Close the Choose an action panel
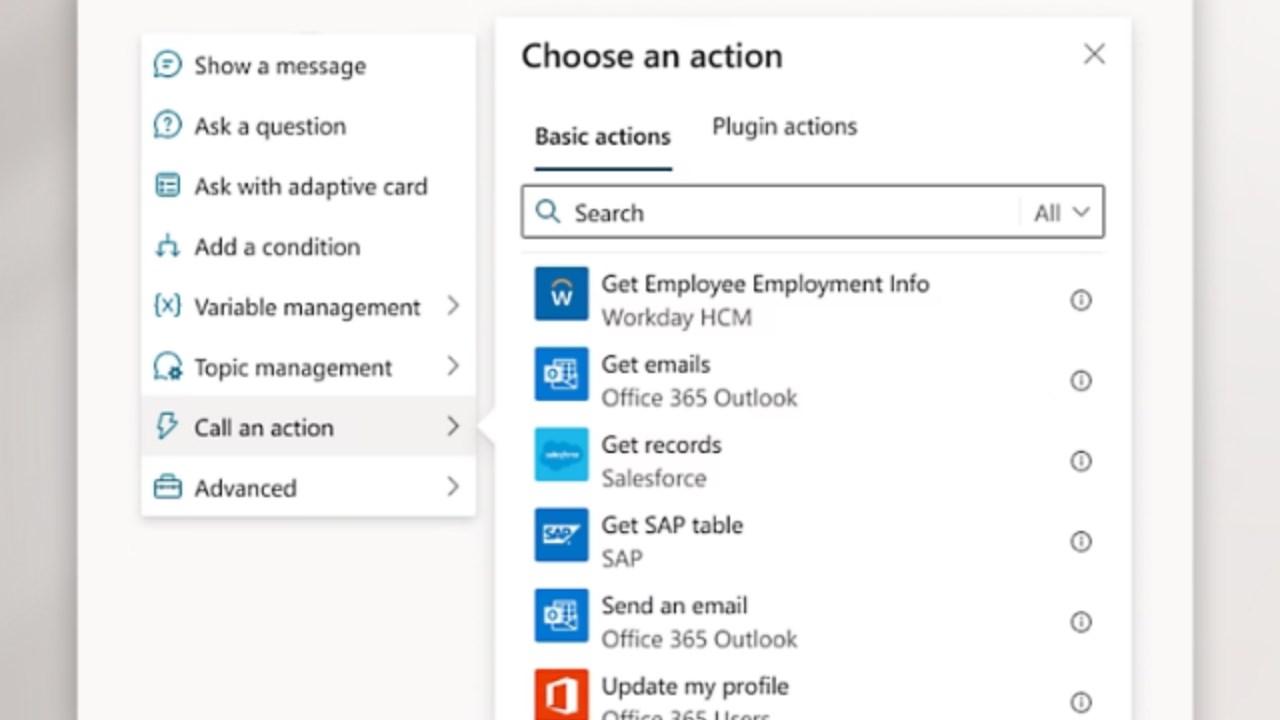This screenshot has height=720, width=1280. pos(1094,54)
